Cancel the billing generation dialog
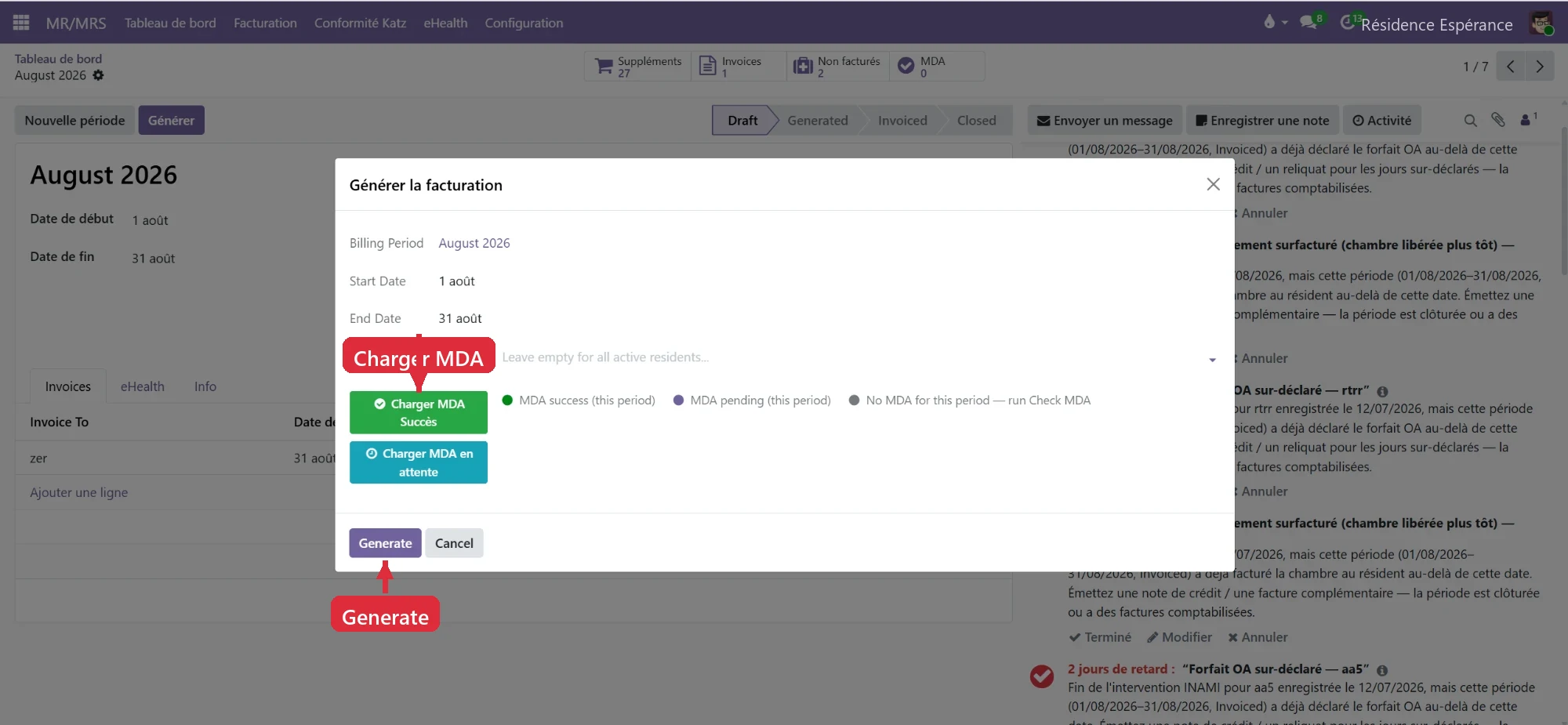The image size is (1568, 725). [454, 543]
